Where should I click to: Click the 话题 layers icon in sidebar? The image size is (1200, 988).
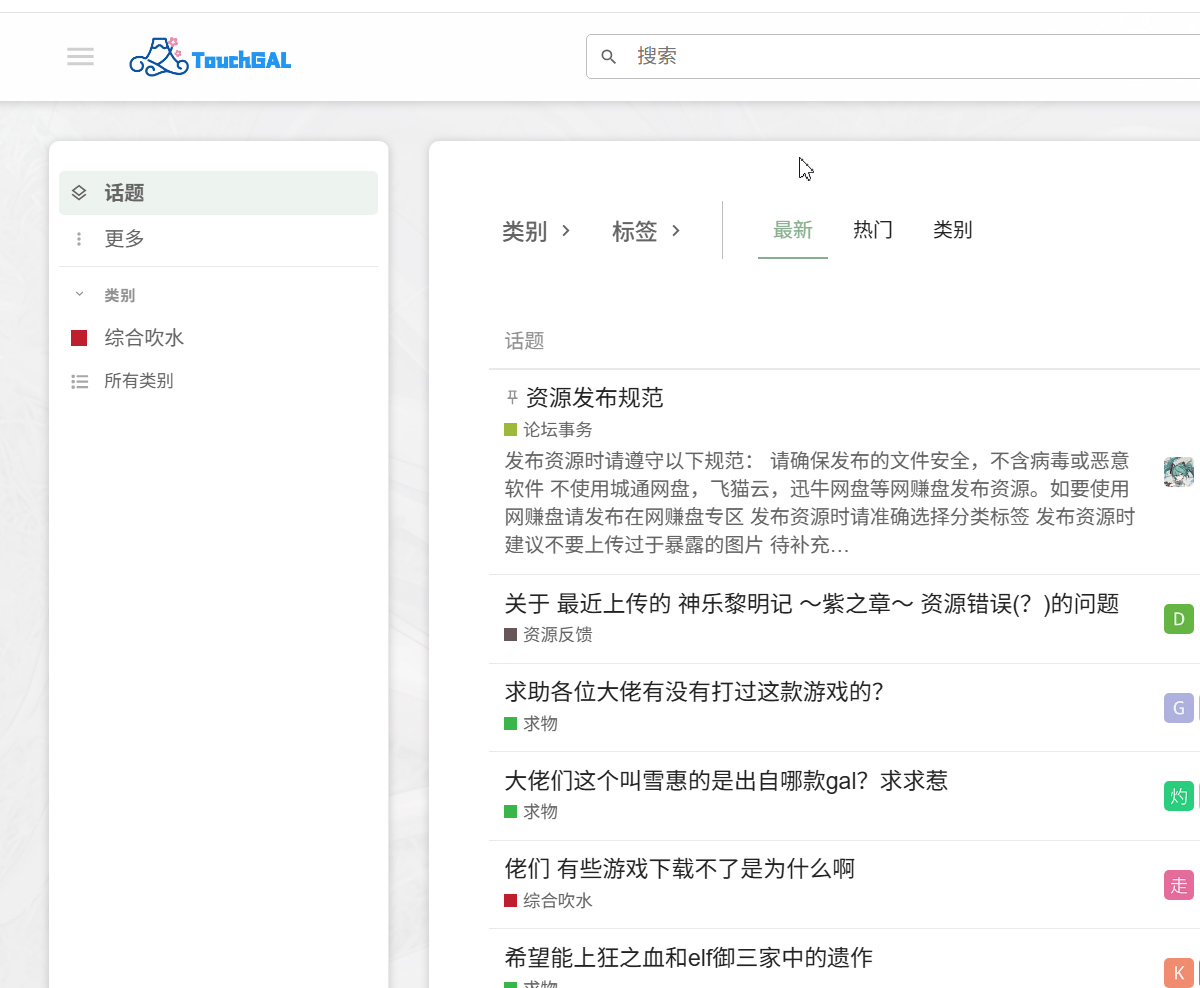(79, 193)
